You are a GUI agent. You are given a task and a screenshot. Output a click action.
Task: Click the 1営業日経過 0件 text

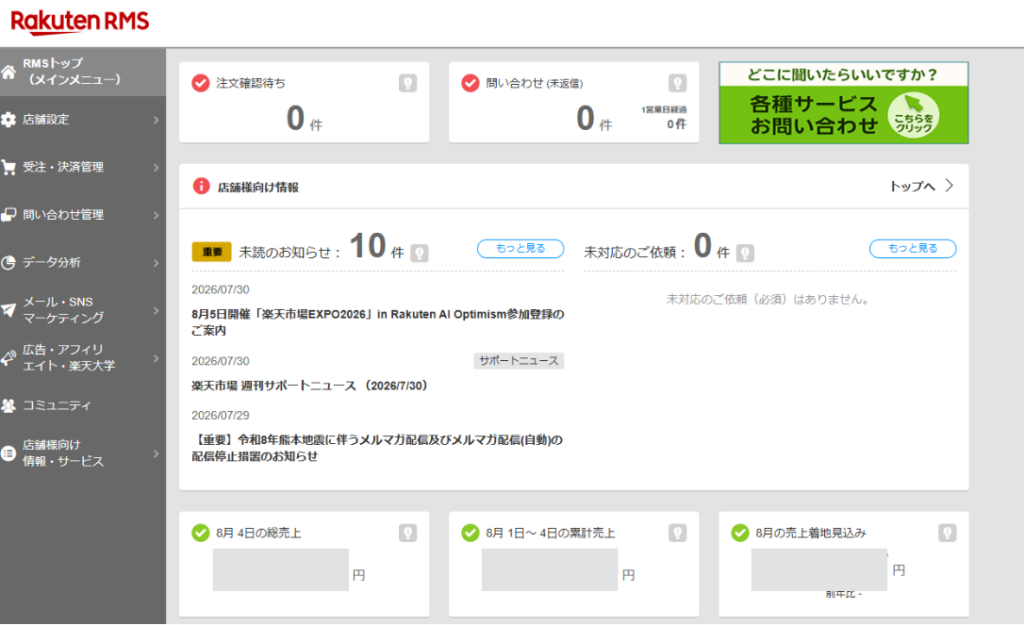pyautogui.click(x=664, y=118)
